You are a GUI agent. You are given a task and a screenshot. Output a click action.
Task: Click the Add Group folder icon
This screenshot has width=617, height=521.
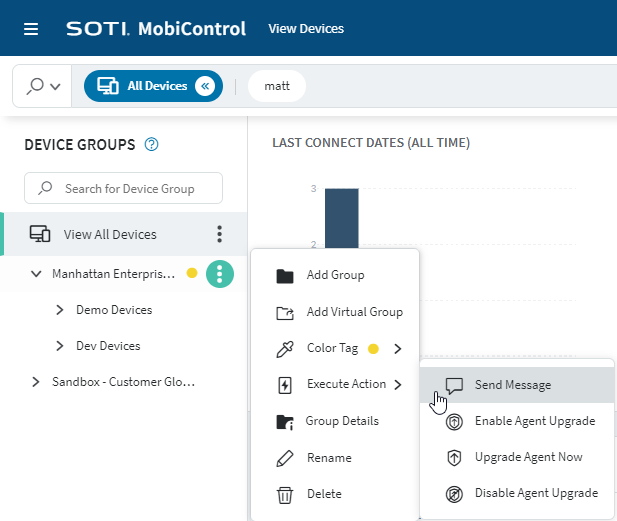pos(285,276)
